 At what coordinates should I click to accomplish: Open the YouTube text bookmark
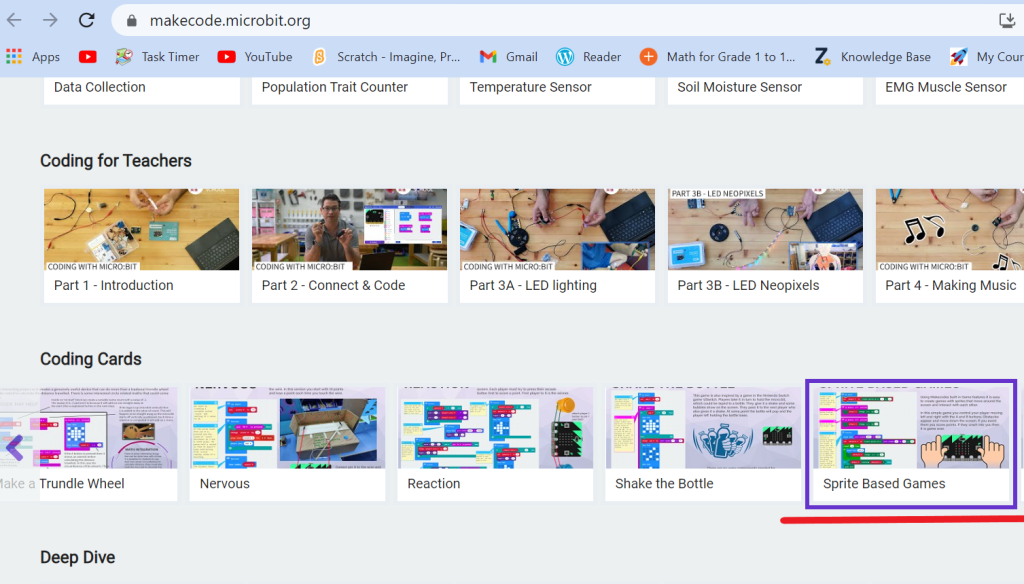tap(255, 57)
